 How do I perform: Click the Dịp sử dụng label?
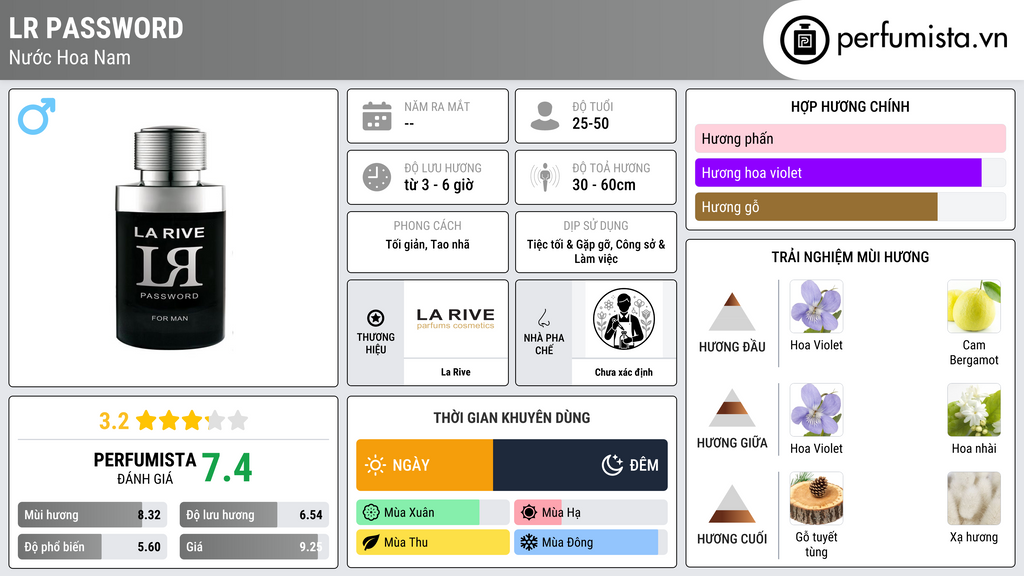click(596, 225)
